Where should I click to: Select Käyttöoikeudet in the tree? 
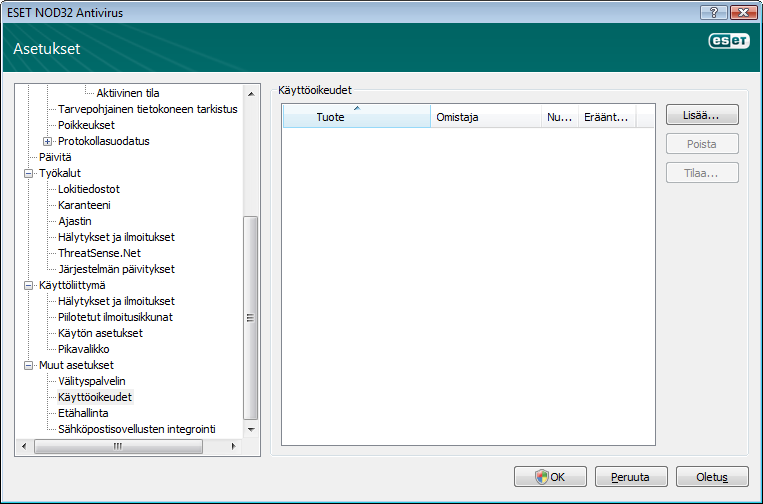(95, 397)
